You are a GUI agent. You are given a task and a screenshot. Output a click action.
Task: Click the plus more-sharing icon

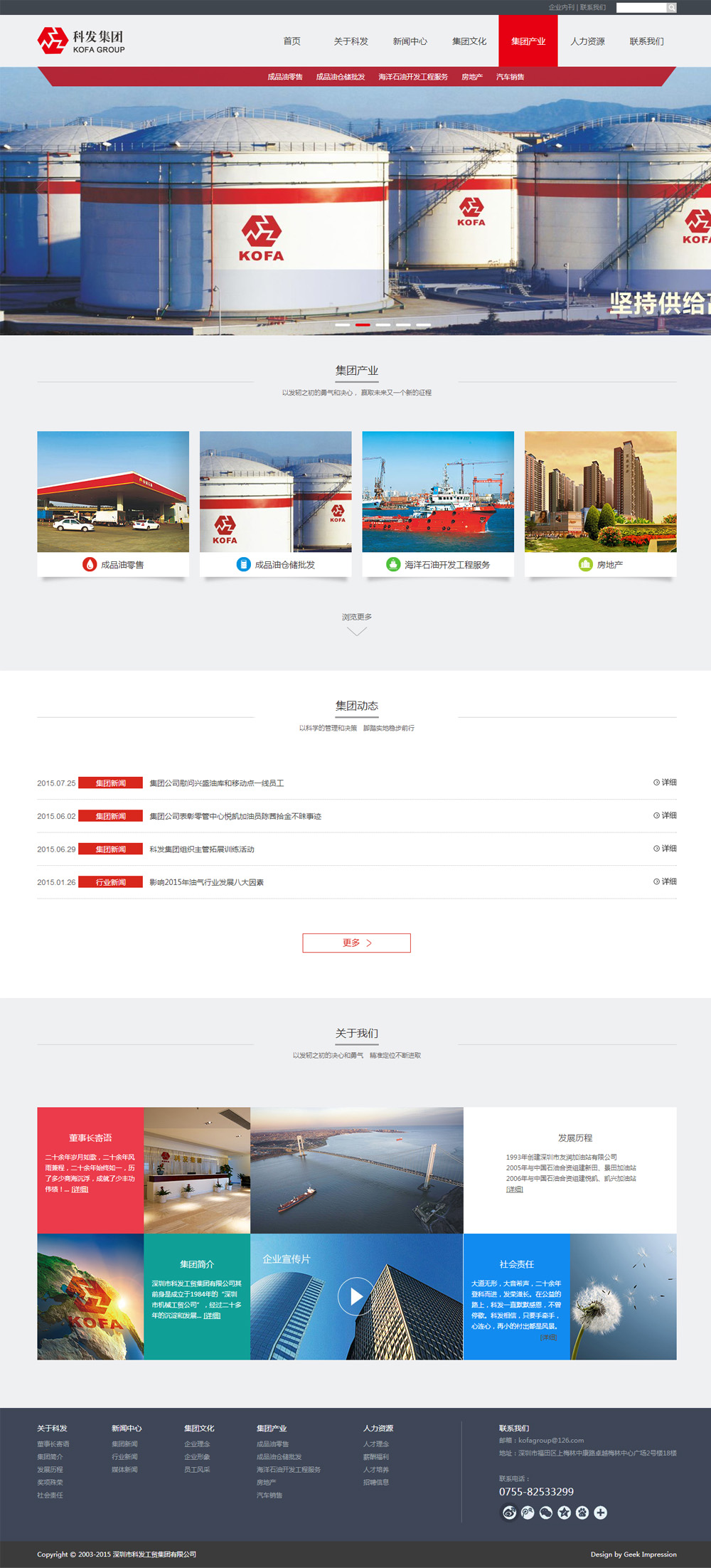[x=601, y=1513]
